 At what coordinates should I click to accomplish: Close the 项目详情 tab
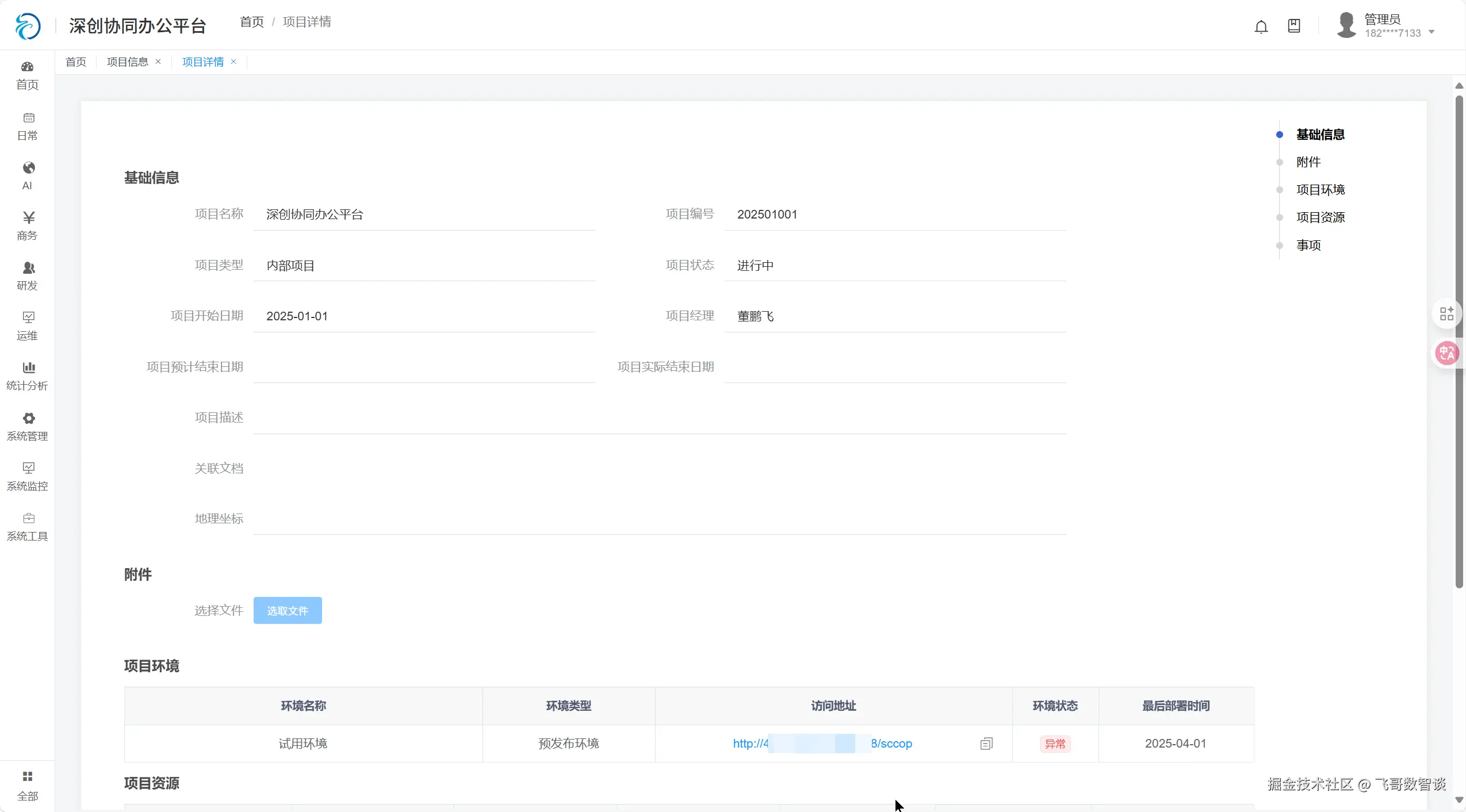coord(234,62)
